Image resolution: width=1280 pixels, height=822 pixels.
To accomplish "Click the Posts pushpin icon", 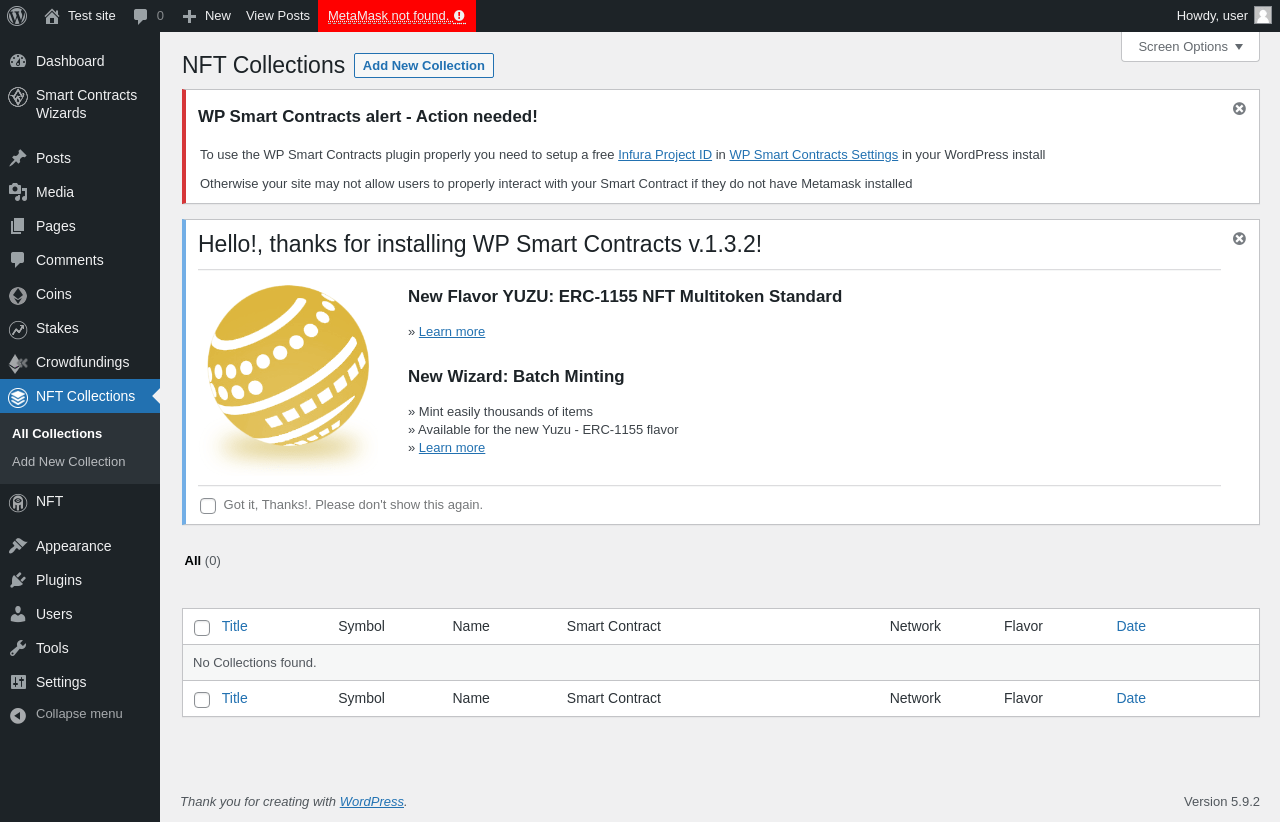I will (18, 158).
